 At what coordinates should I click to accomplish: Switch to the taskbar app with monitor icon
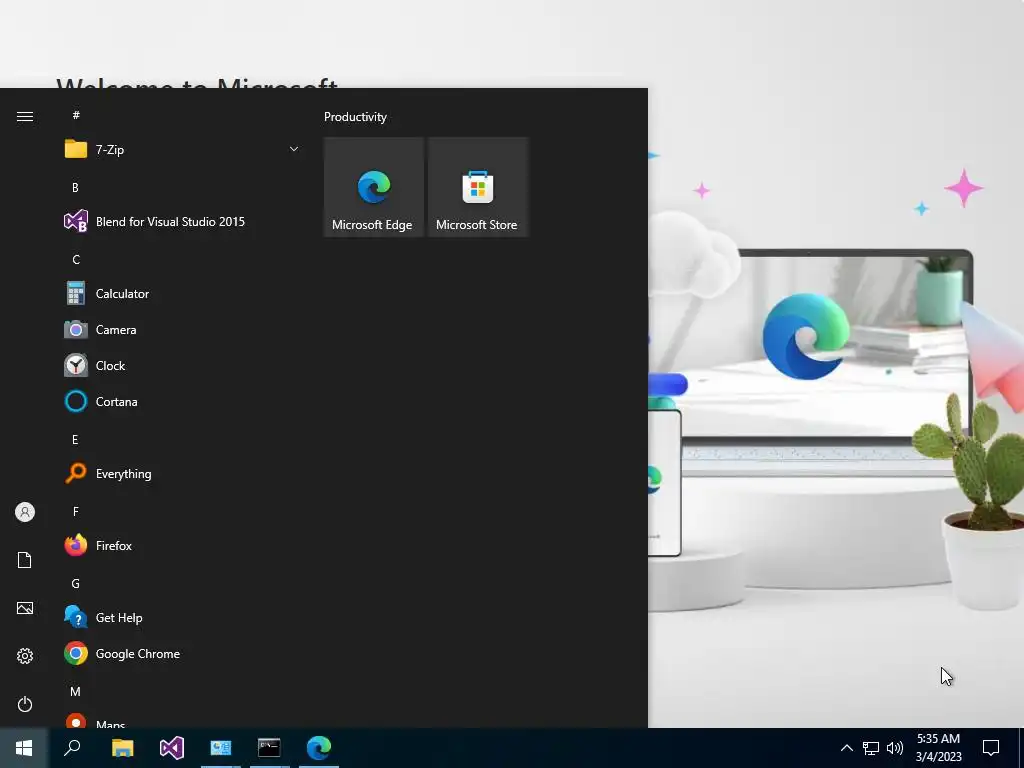click(x=221, y=748)
